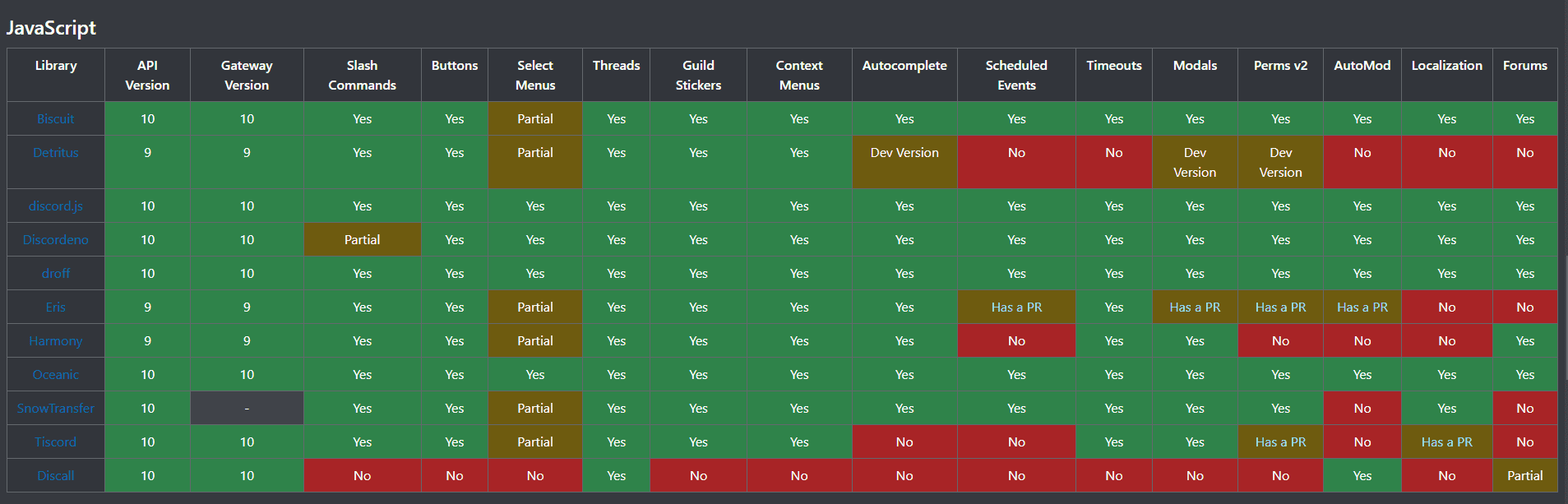Click the Slash Commands column header

point(362,76)
